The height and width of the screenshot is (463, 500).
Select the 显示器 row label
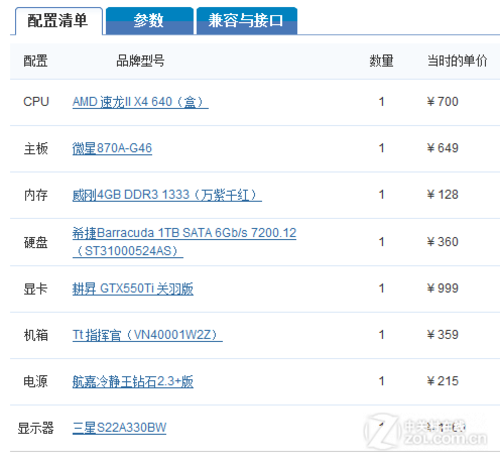tap(36, 428)
